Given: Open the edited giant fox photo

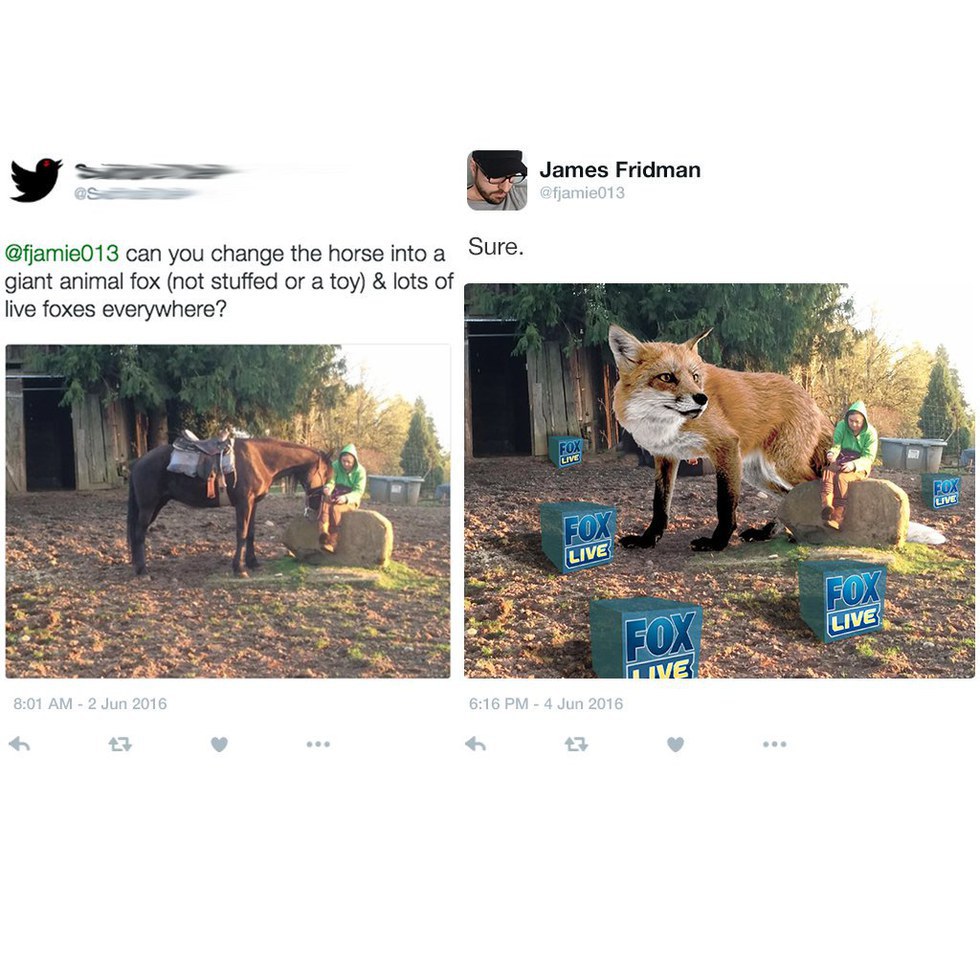Looking at the screenshot, I should (719, 481).
